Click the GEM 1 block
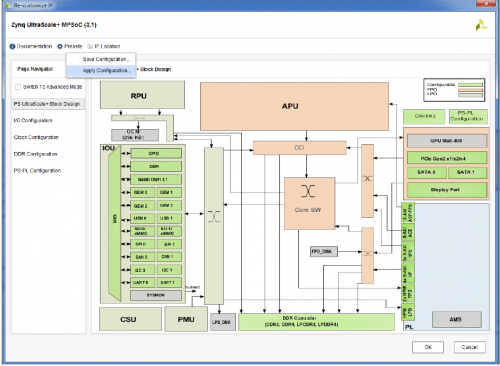Viewport: 500px width, 366px height. 169,192
